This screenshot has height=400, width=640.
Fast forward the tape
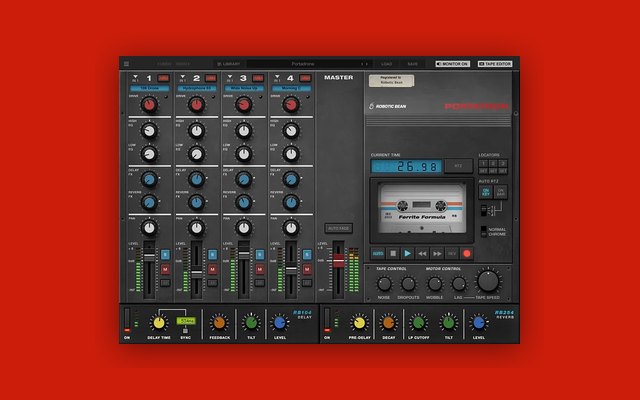click(x=437, y=253)
